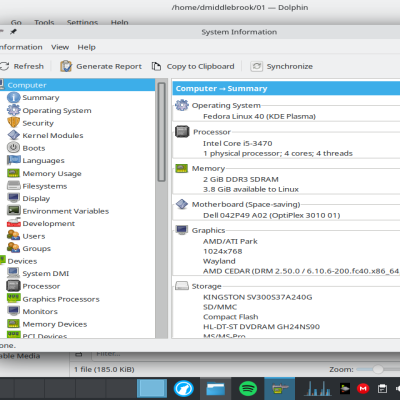Click the red MEGA tray icon

(x=363, y=388)
